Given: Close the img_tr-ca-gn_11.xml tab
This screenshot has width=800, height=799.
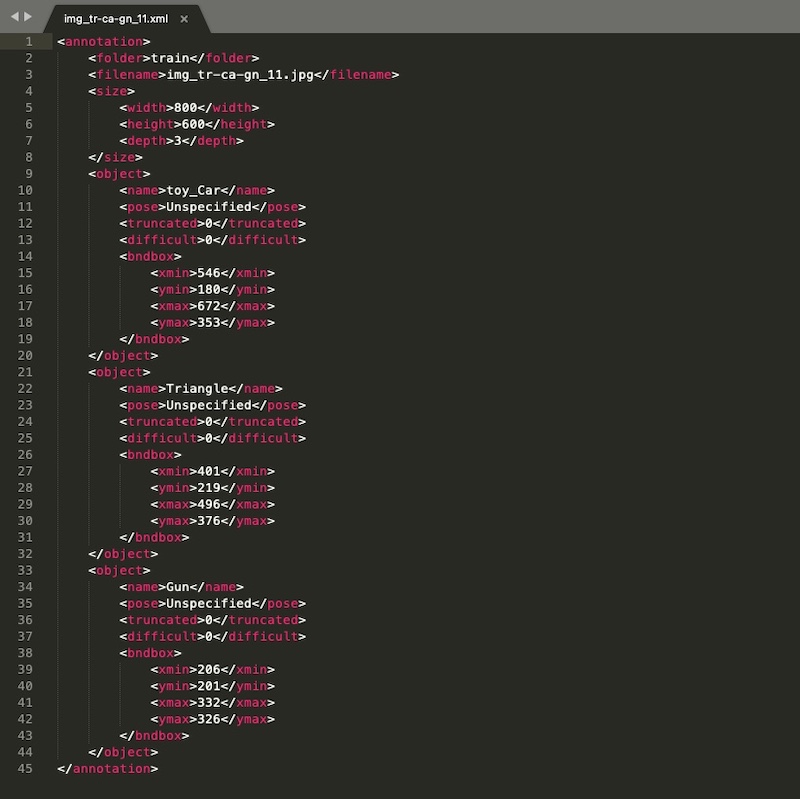Looking at the screenshot, I should 184,19.
